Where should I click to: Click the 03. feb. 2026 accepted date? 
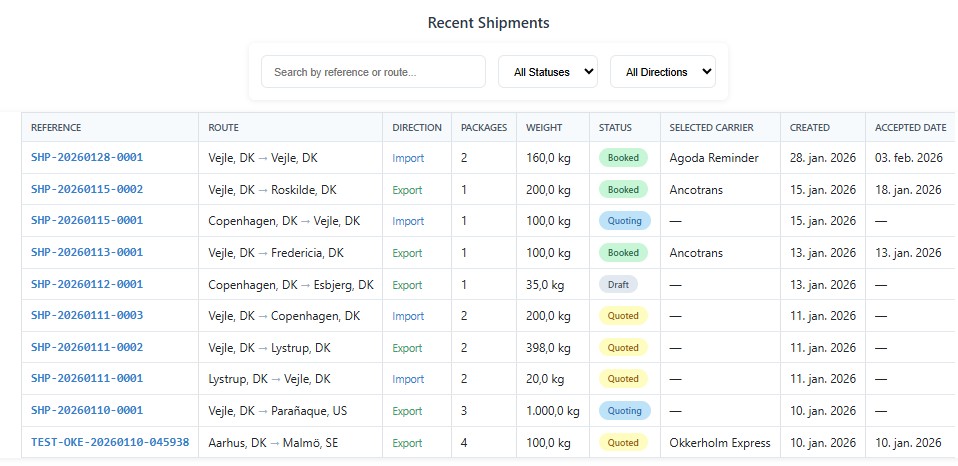909,158
